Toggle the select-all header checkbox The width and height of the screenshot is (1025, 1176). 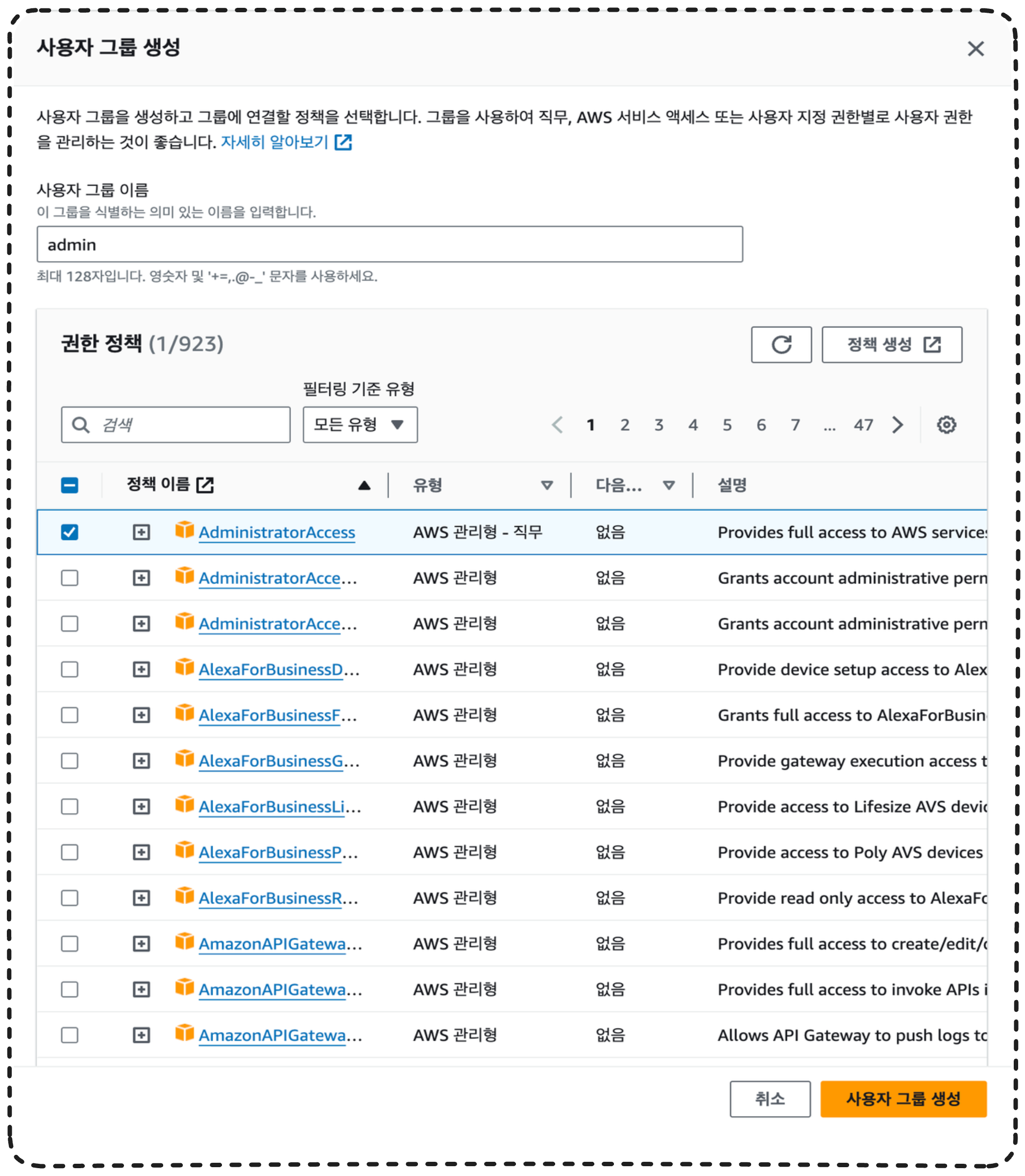[70, 485]
